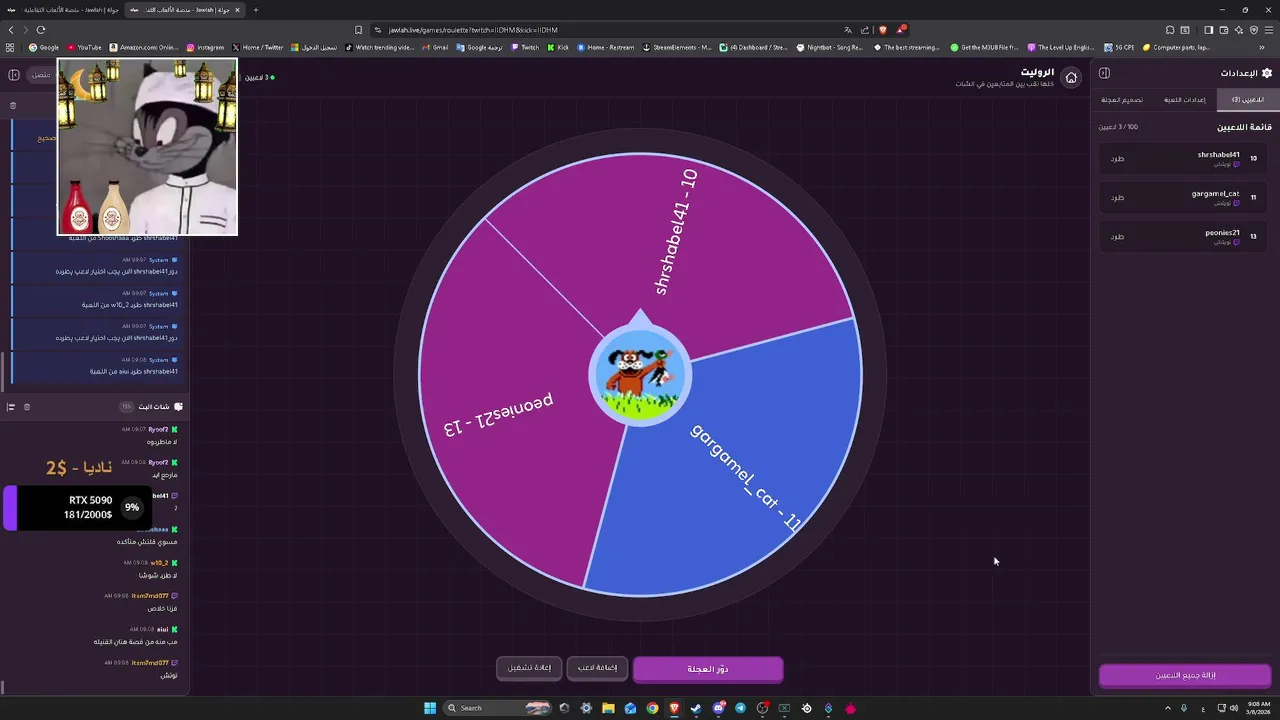Click the إضافة لاعب button
This screenshot has width=1280, height=720.
597,669
